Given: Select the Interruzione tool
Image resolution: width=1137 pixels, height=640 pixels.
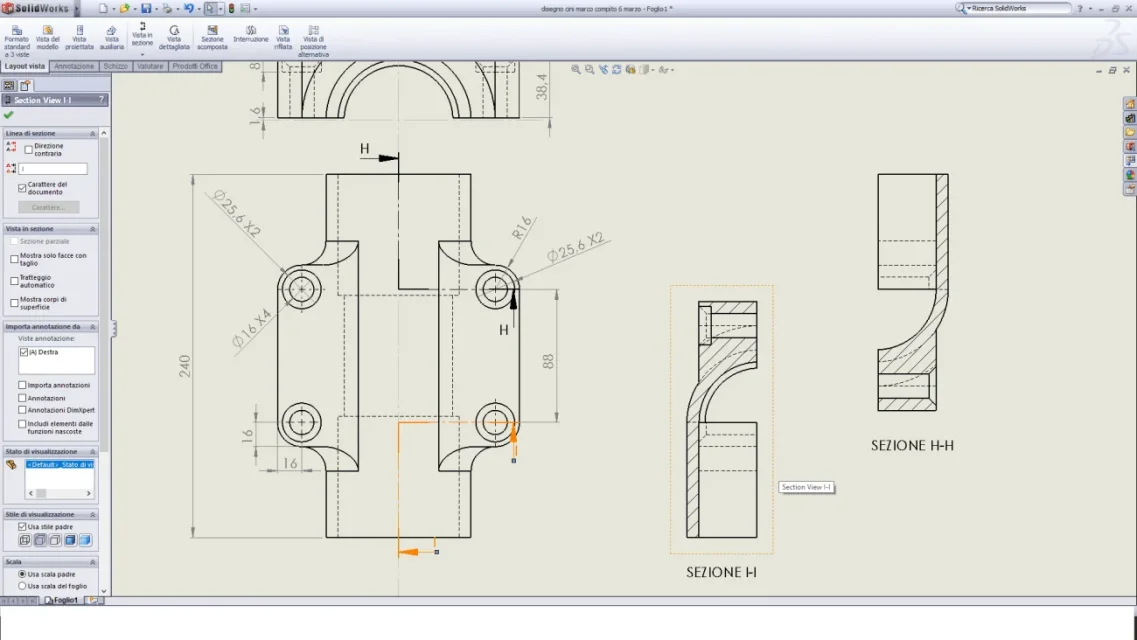Looking at the screenshot, I should pos(251,34).
